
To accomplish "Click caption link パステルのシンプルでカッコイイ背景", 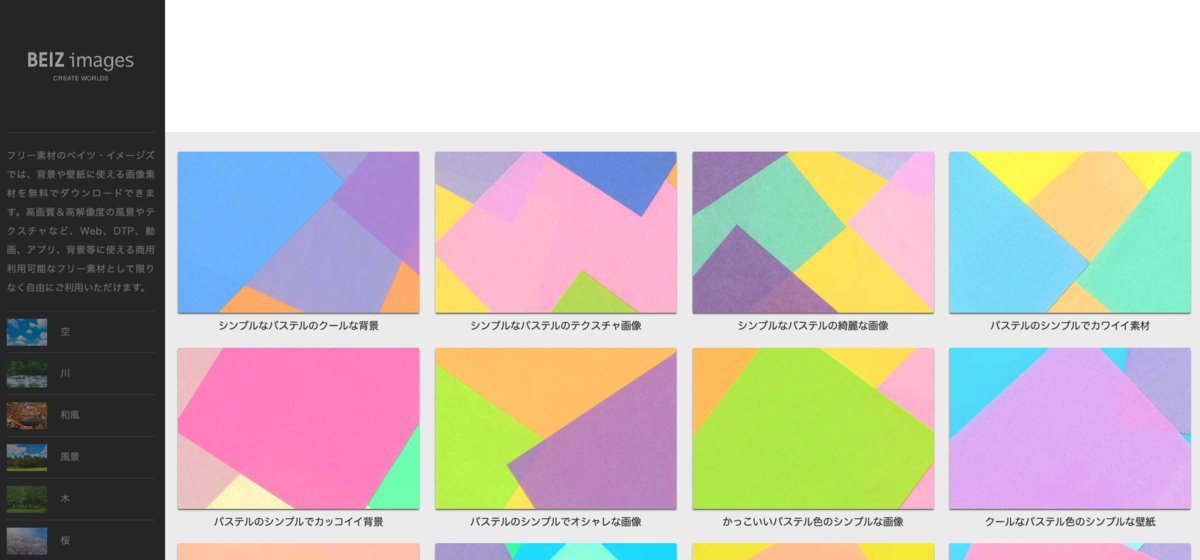I will (x=299, y=522).
